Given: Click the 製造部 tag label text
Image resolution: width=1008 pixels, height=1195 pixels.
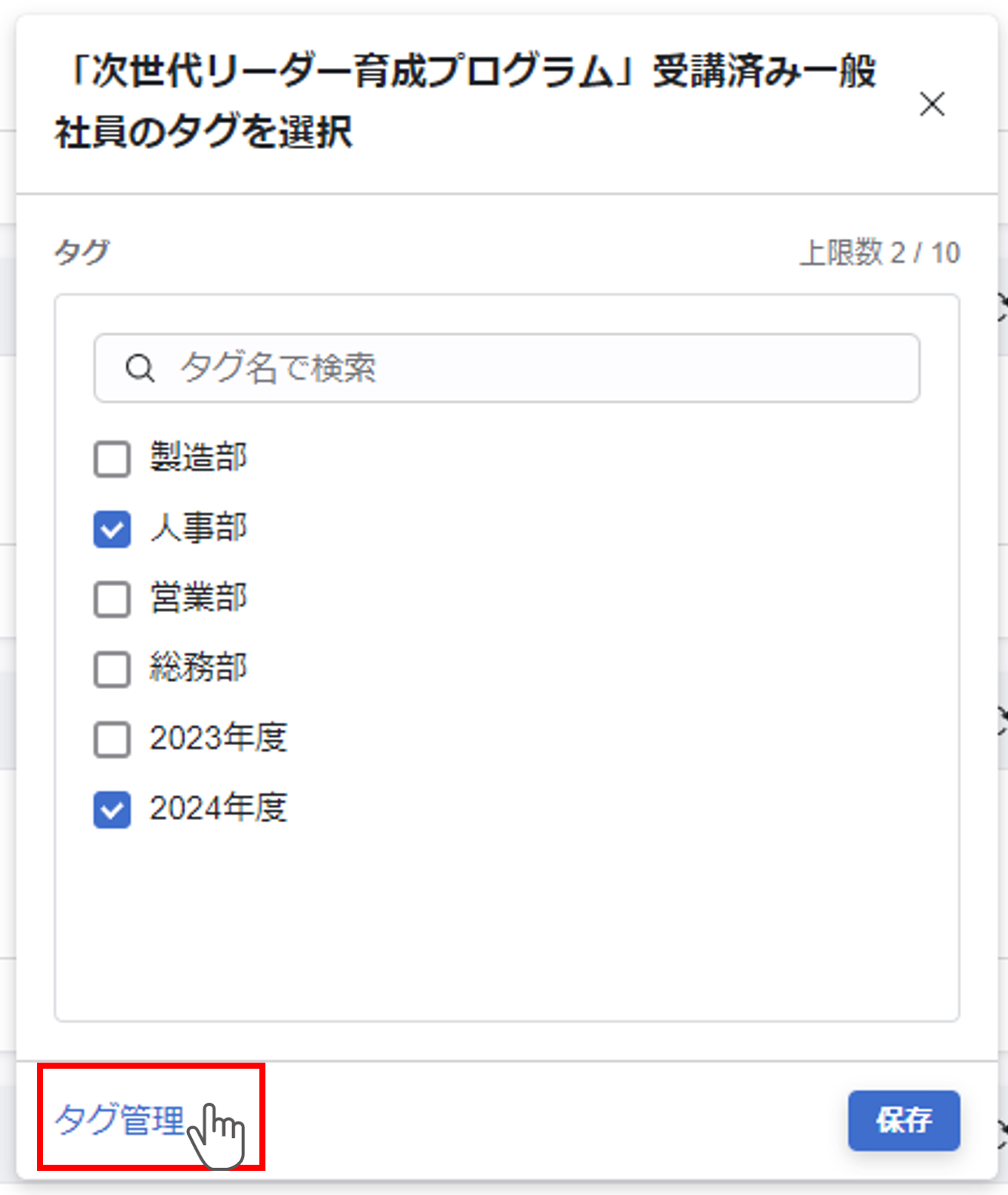Looking at the screenshot, I should tap(198, 457).
